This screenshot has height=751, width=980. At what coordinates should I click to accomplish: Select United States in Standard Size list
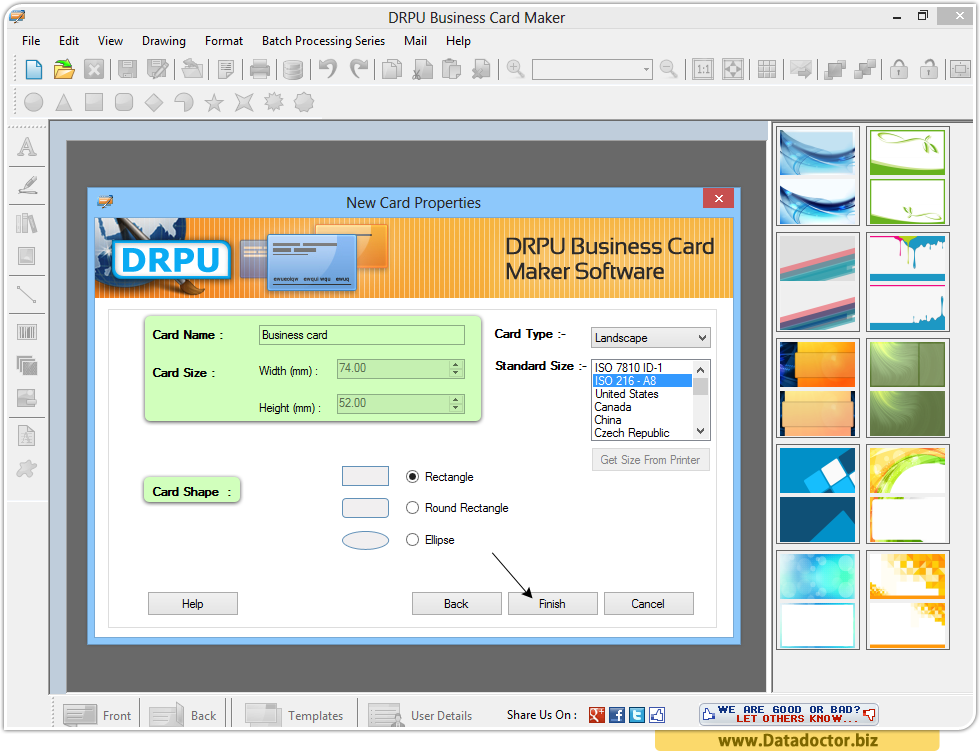[642, 394]
